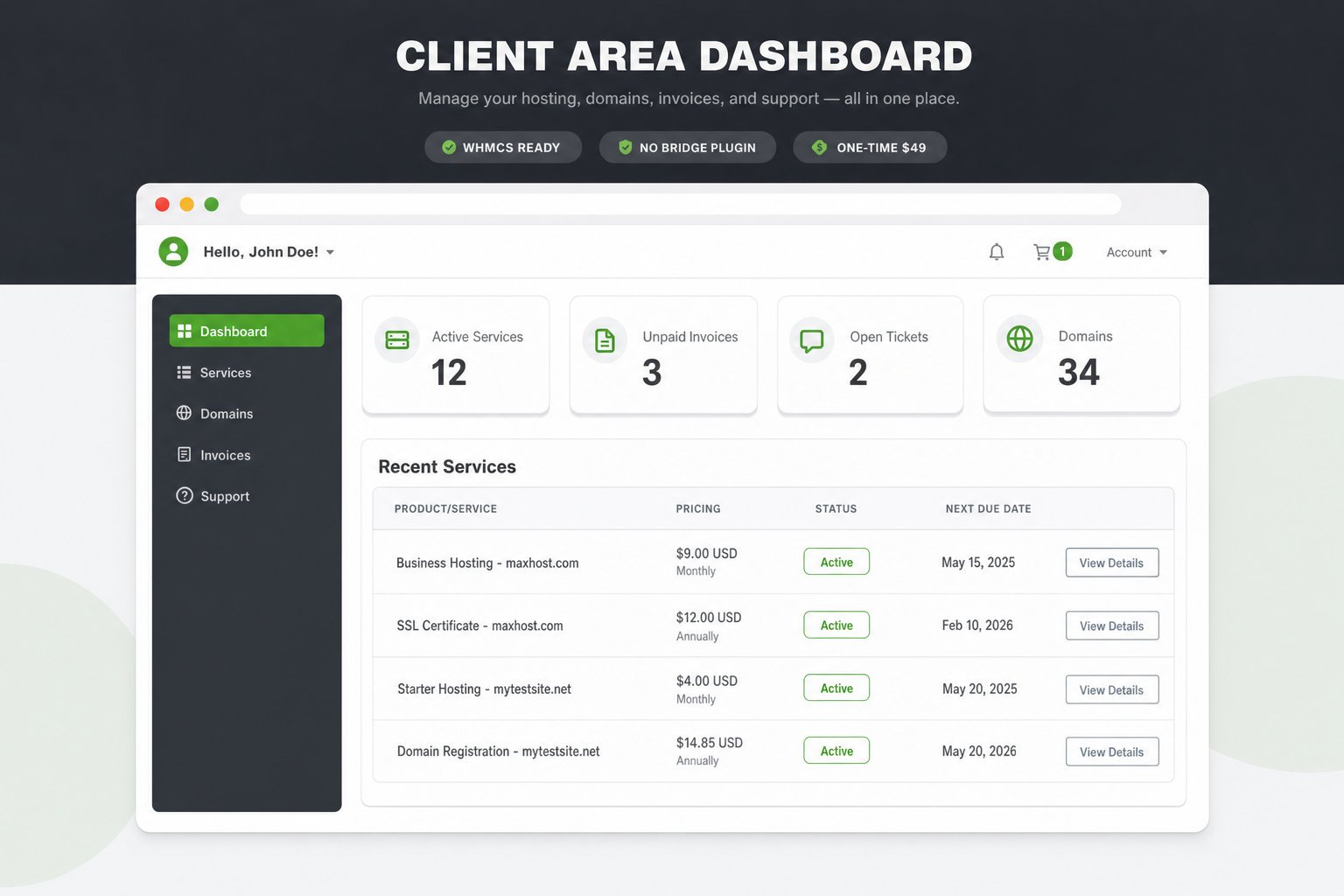Click the WHMCS Ready checkmark icon
This screenshot has width=1344, height=896.
pyautogui.click(x=449, y=147)
